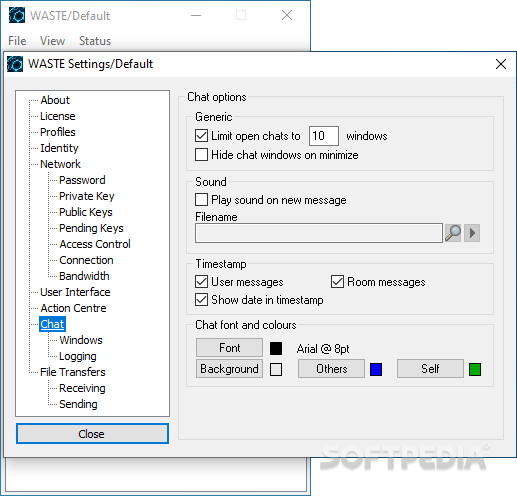Click the WASTE Settings window app icon

[x=15, y=64]
